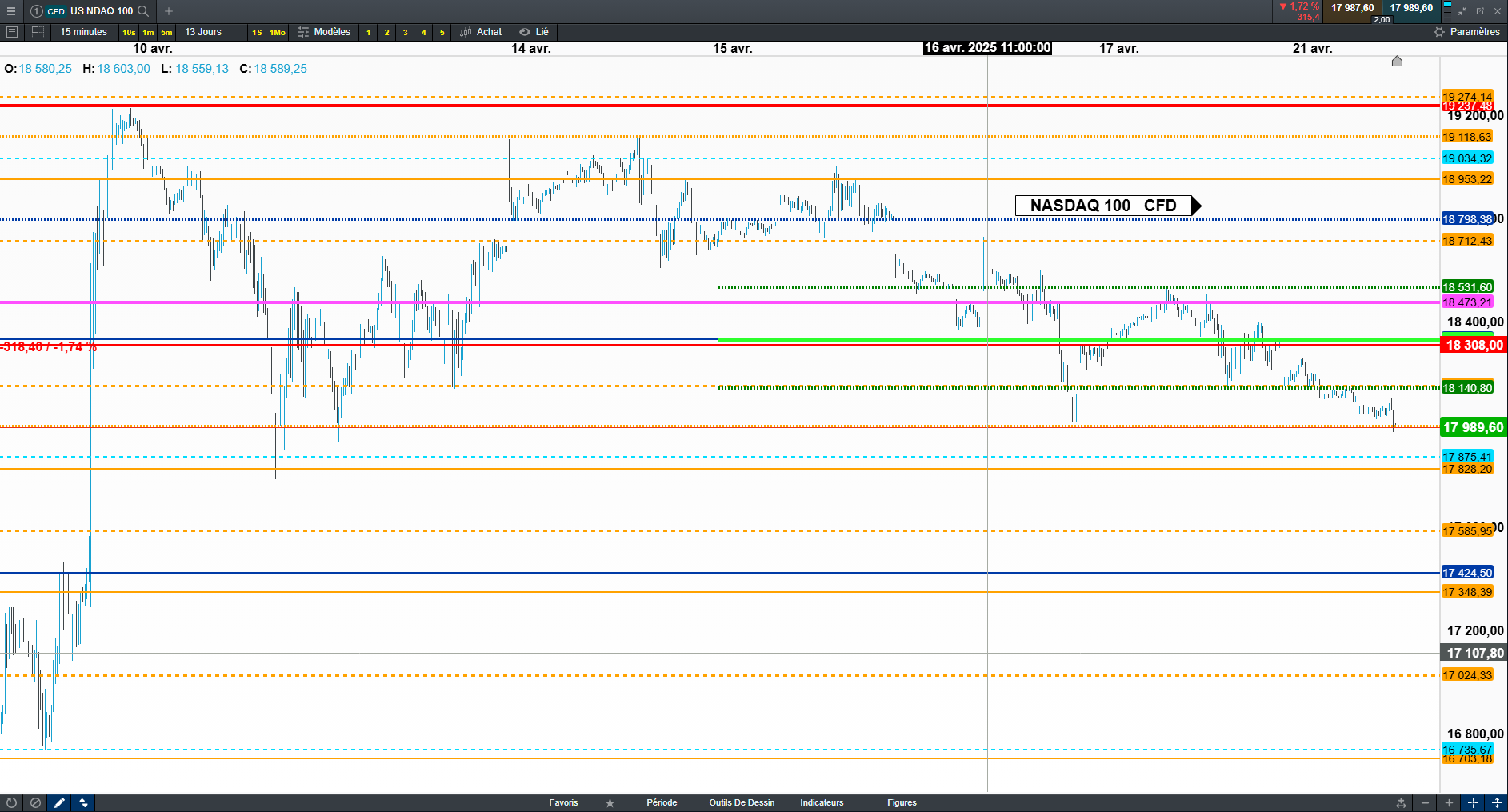The width and height of the screenshot is (1508, 812).
Task: Search for an instrument with the magnifier
Action: coord(143,11)
